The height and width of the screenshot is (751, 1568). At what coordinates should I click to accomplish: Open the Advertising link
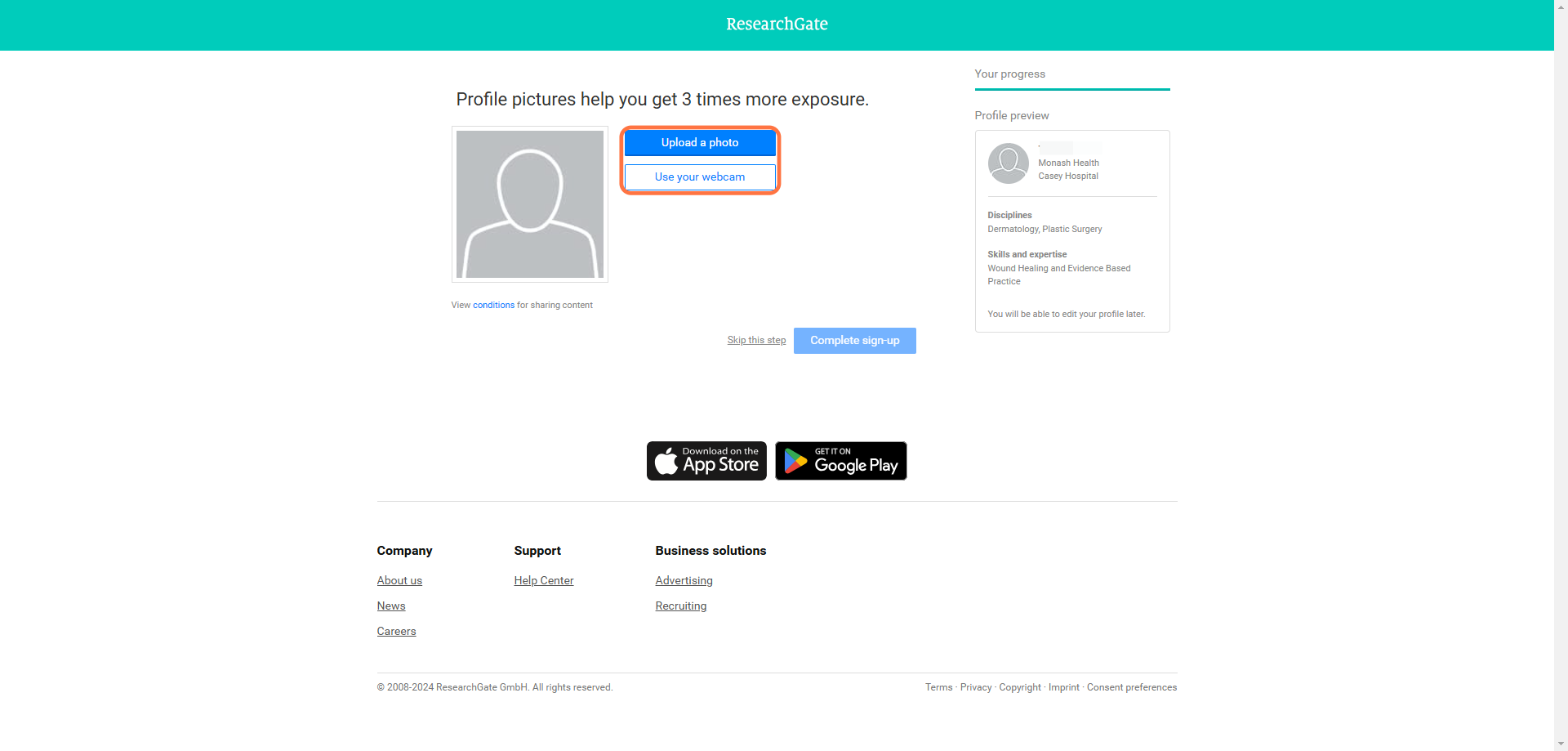point(684,580)
